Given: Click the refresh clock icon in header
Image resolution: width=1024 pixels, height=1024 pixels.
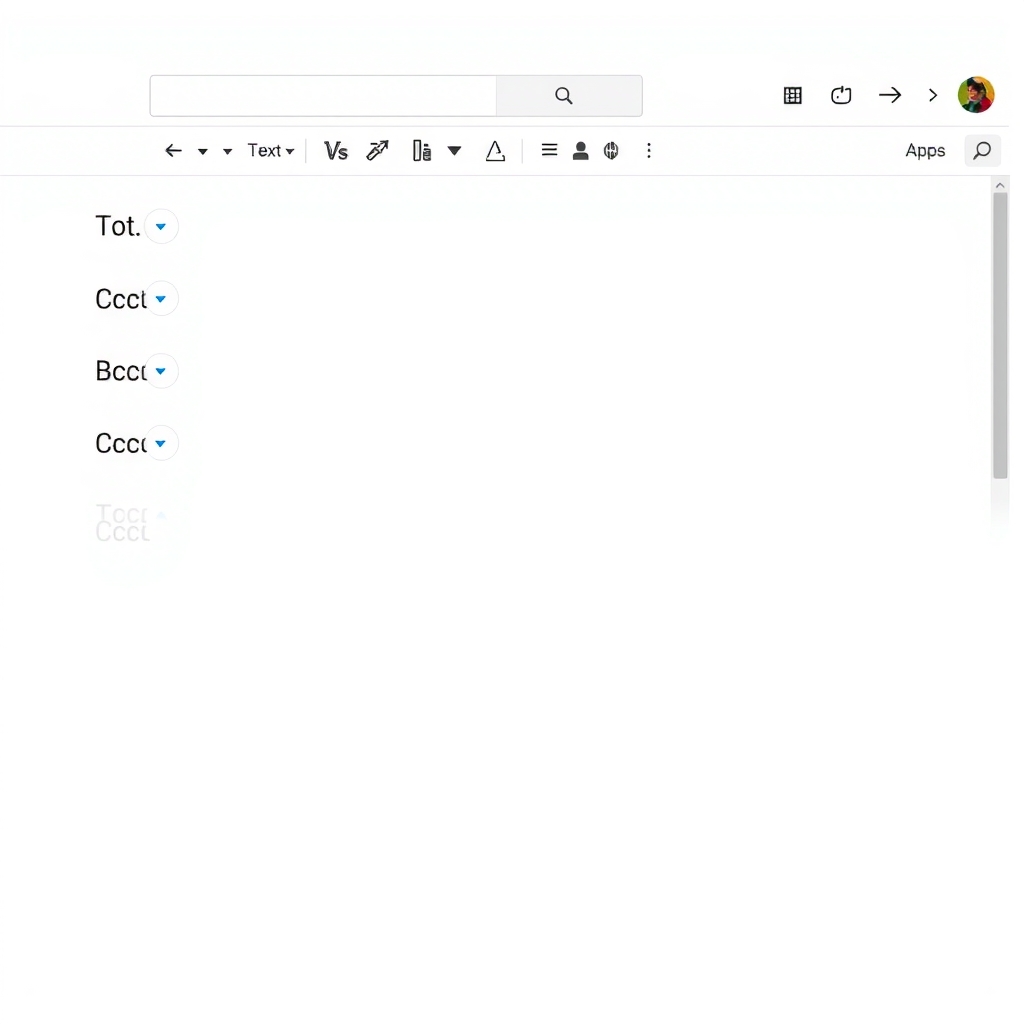Looking at the screenshot, I should click(840, 95).
